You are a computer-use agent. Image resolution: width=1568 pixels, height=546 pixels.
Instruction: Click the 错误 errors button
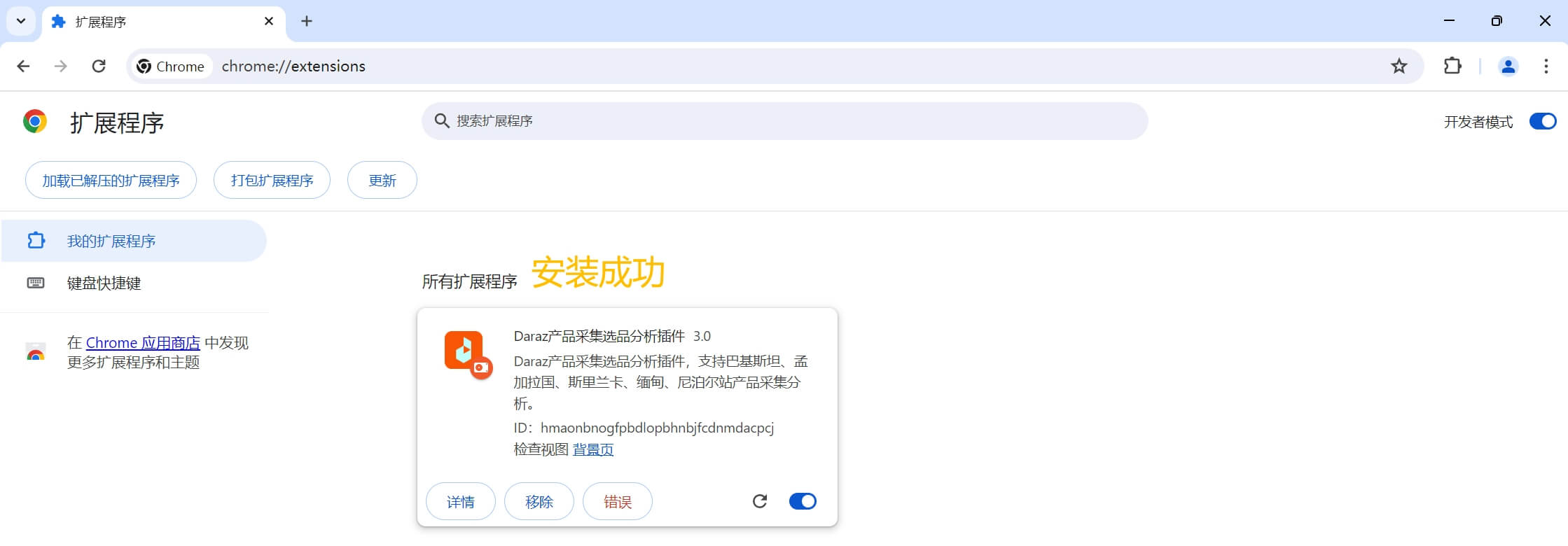click(618, 502)
